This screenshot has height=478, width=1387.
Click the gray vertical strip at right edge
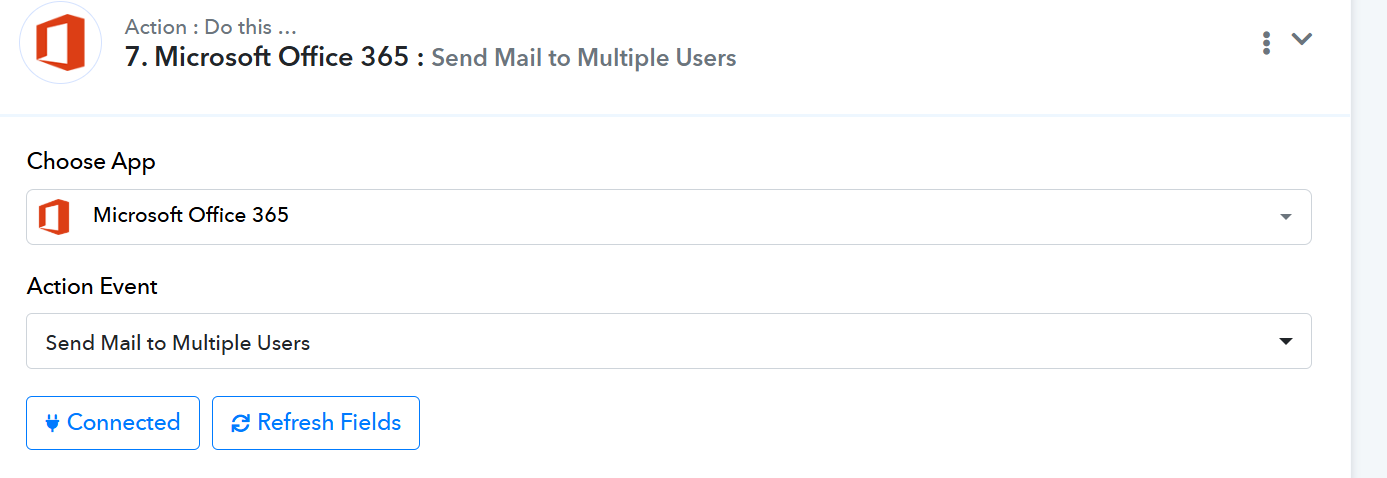coord(1369,239)
